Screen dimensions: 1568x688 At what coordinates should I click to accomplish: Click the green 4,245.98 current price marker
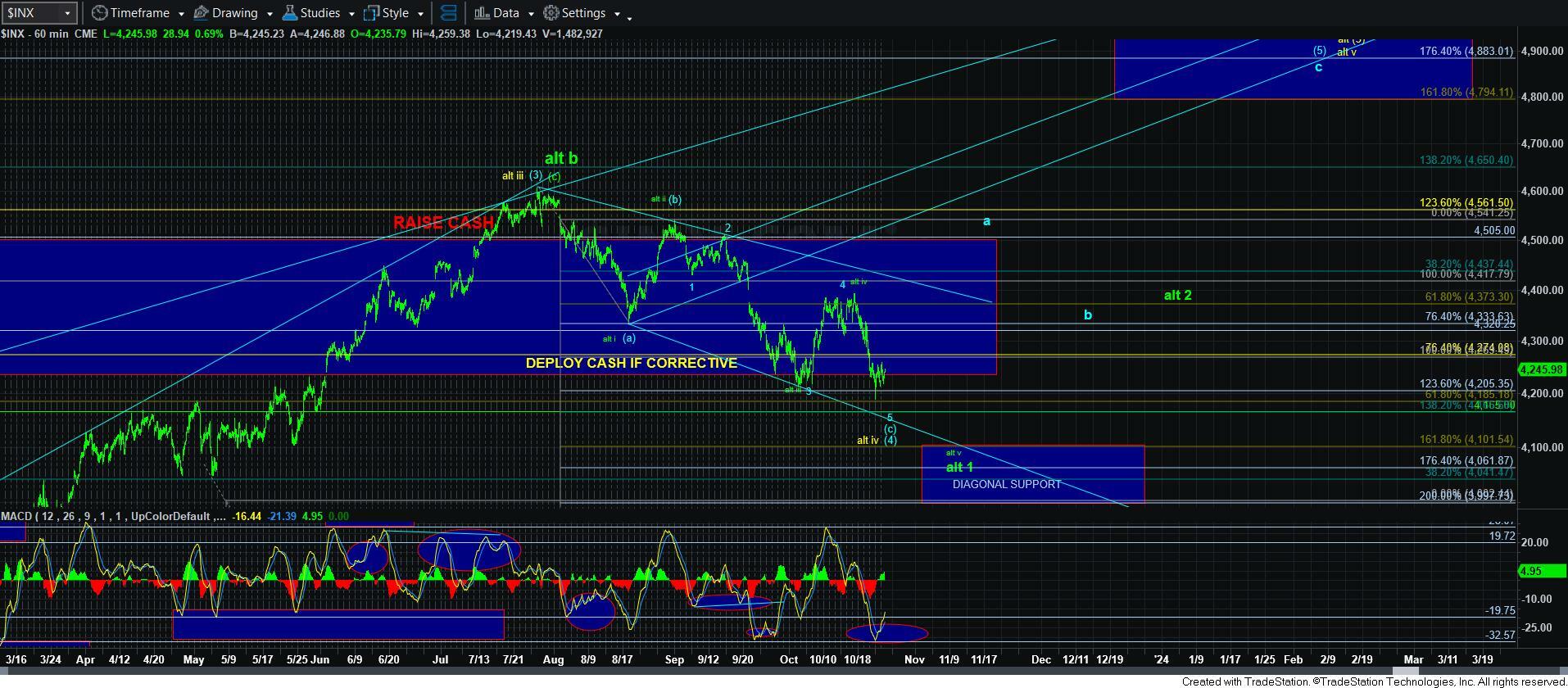tap(1541, 369)
